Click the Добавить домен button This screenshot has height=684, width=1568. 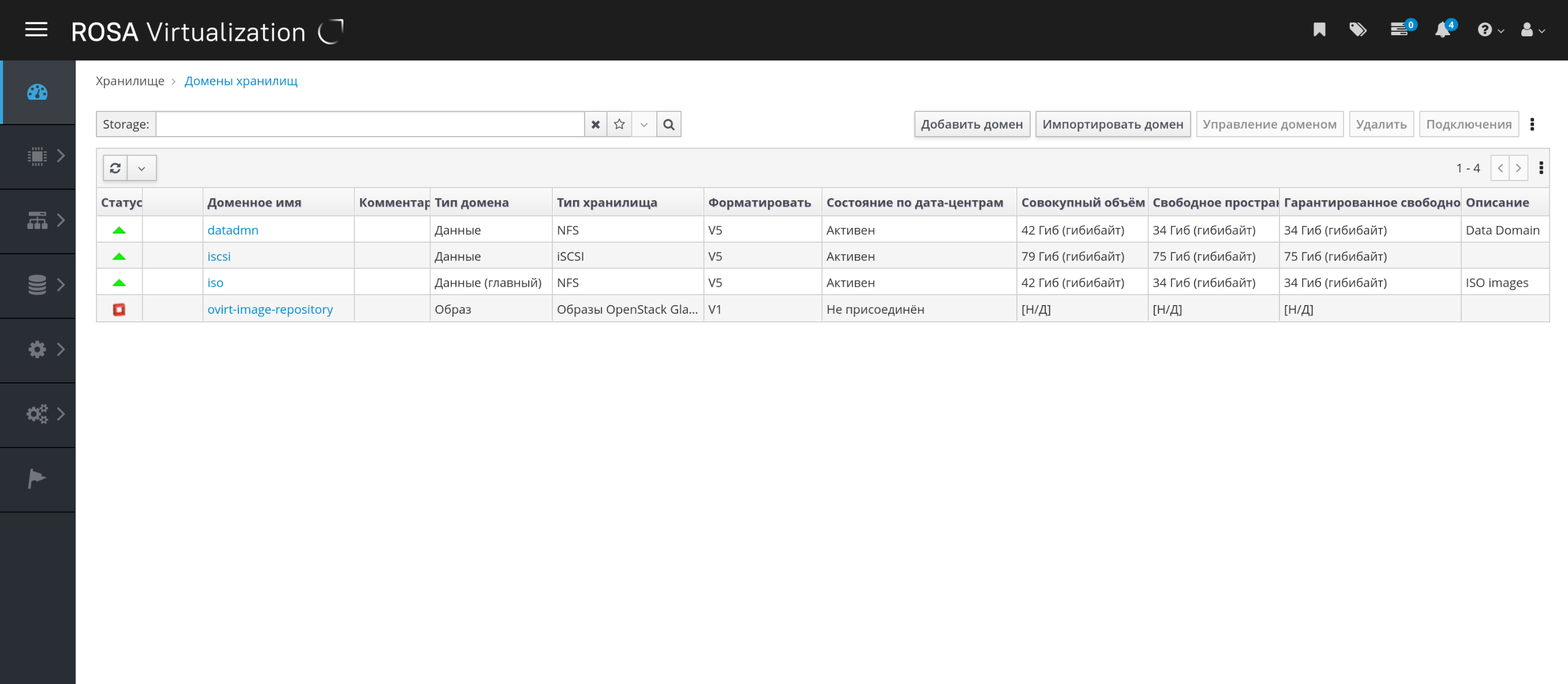[x=971, y=124]
